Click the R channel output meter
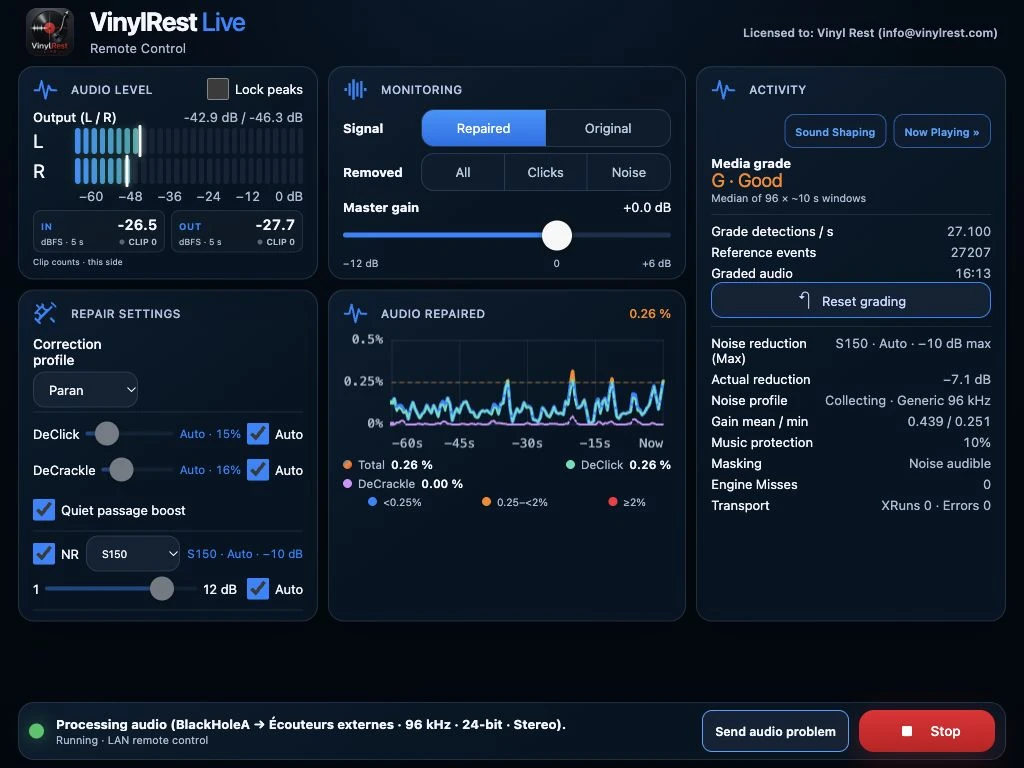This screenshot has width=1024, height=768. coord(189,171)
